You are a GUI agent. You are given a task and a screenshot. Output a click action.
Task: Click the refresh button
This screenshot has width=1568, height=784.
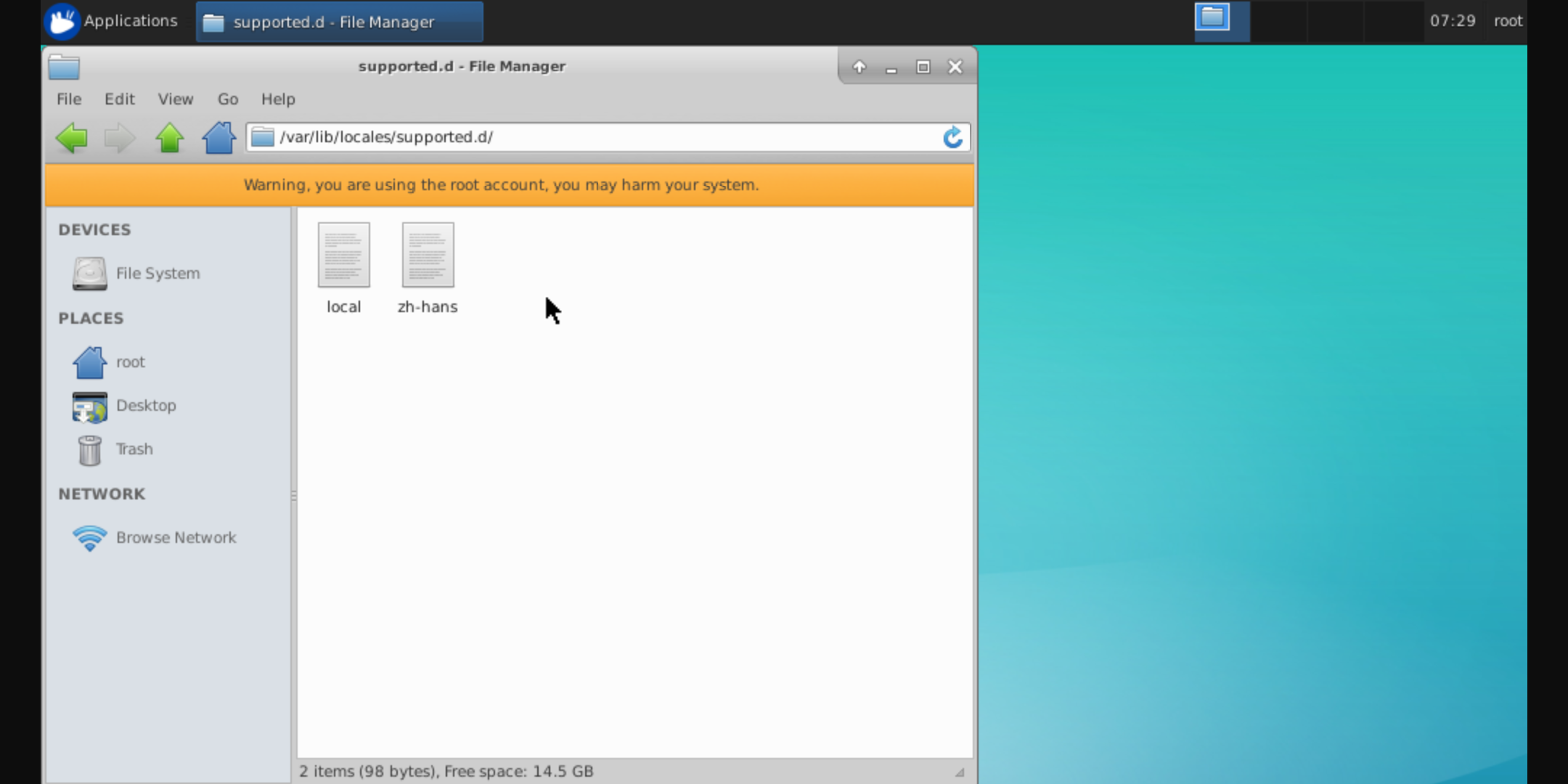pyautogui.click(x=952, y=137)
